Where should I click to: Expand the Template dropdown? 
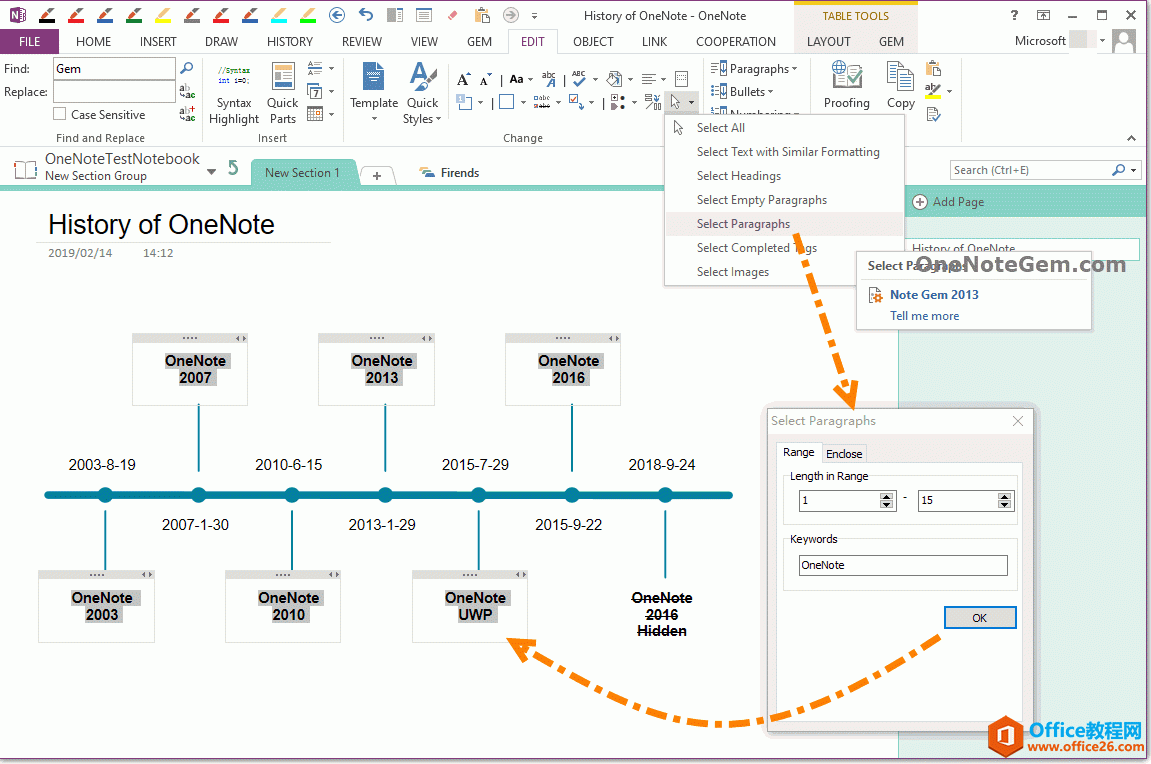point(374,119)
